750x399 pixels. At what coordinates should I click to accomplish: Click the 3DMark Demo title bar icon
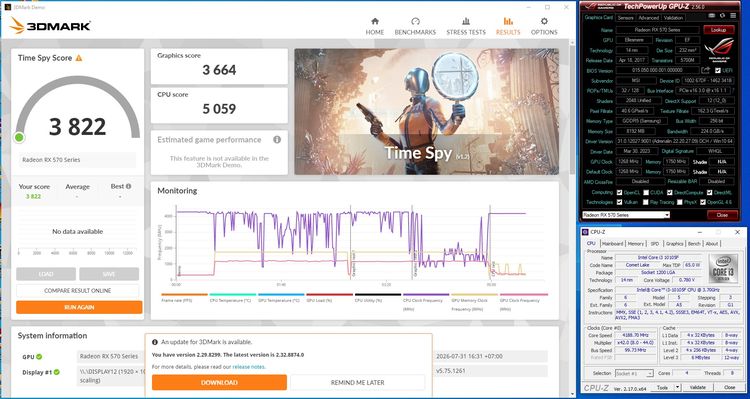pos(8,7)
